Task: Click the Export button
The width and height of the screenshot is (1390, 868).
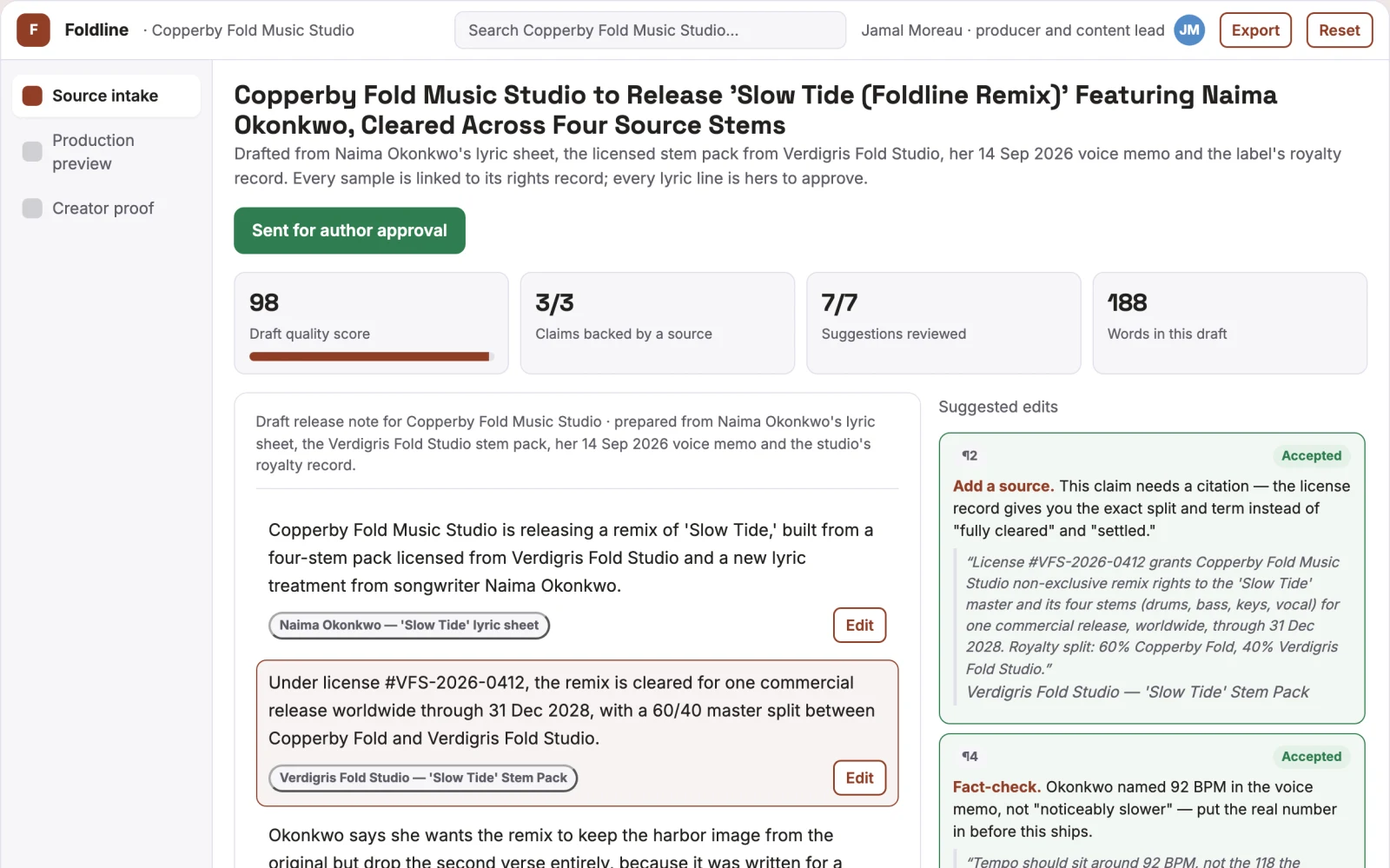Action: pos(1255,30)
